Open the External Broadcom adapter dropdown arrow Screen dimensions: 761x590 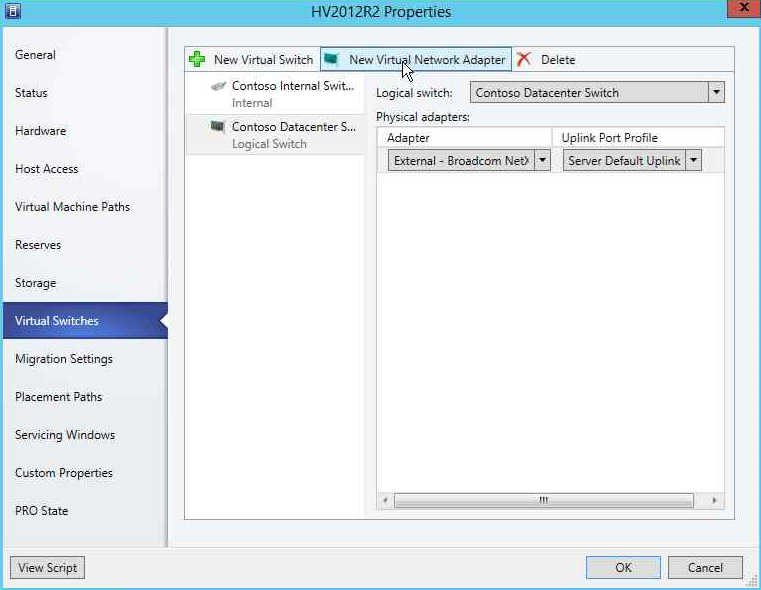[x=542, y=160]
